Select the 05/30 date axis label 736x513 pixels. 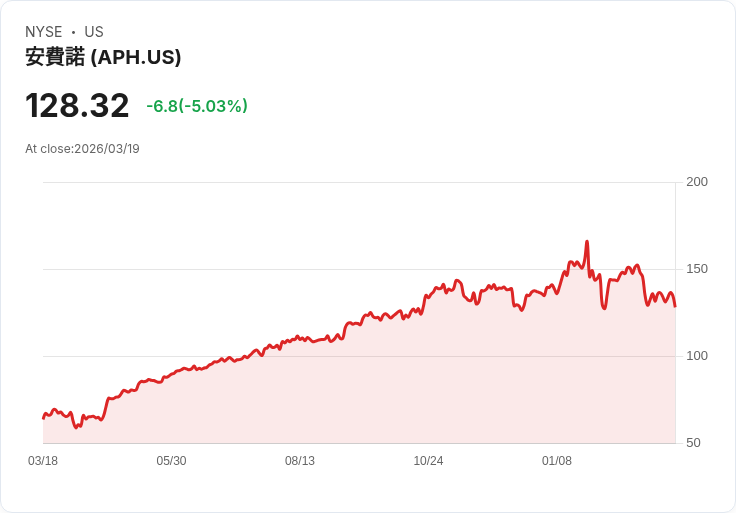click(171, 461)
